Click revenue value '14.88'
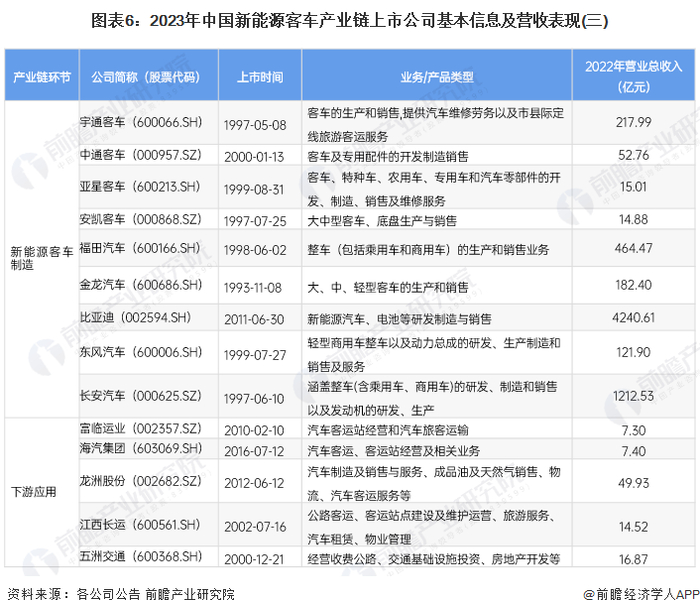Screen dimensions: 700x615 [633, 219]
